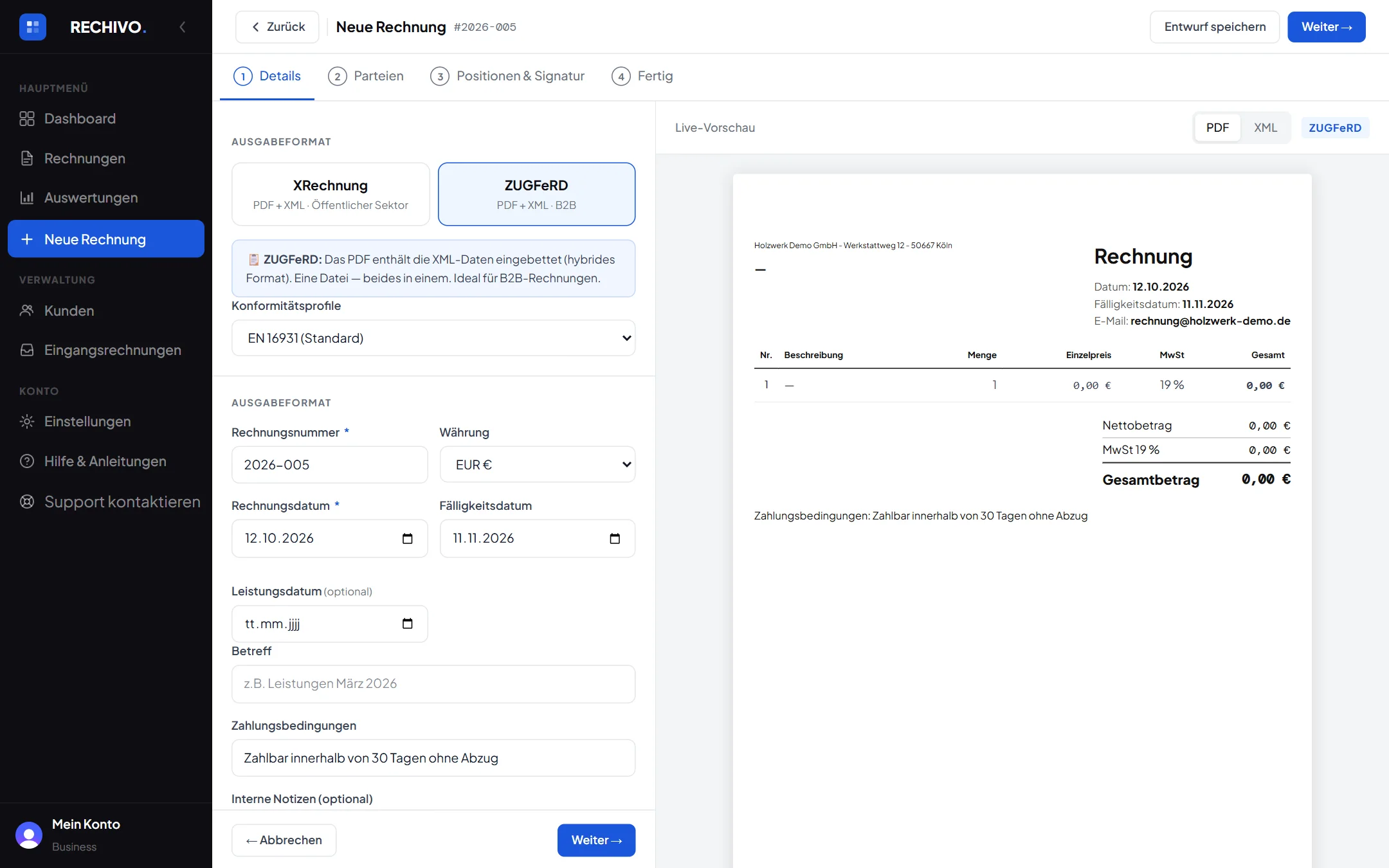Click Entwurf speichern
Viewport: 1389px width, 868px height.
1215,27
